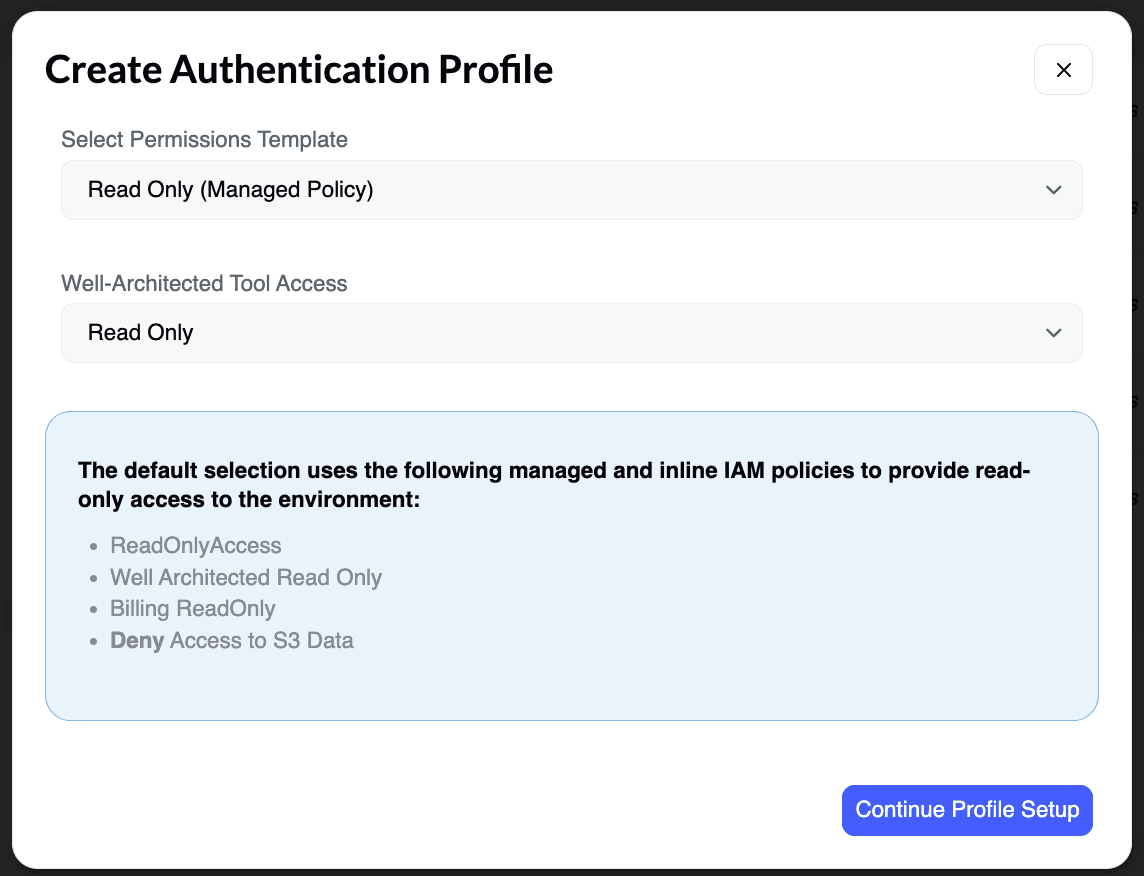This screenshot has width=1144, height=876.
Task: Click the Create Authentication Profile heading
Action: pos(299,70)
